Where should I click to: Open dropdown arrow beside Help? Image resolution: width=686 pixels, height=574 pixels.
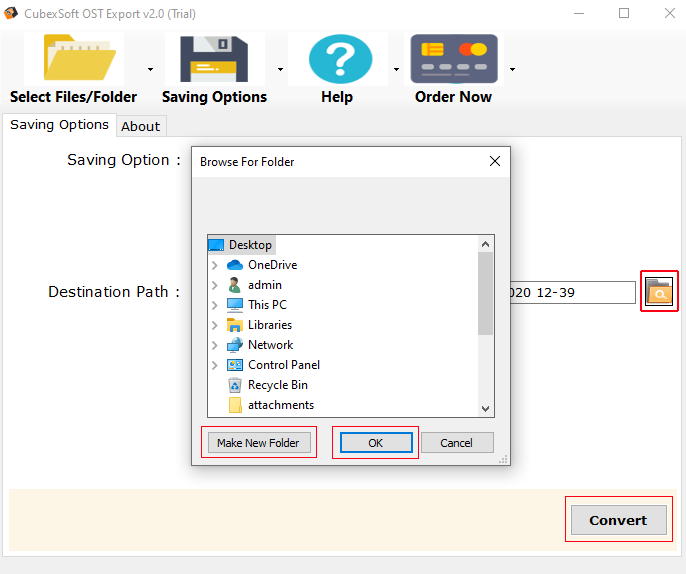coord(396,69)
